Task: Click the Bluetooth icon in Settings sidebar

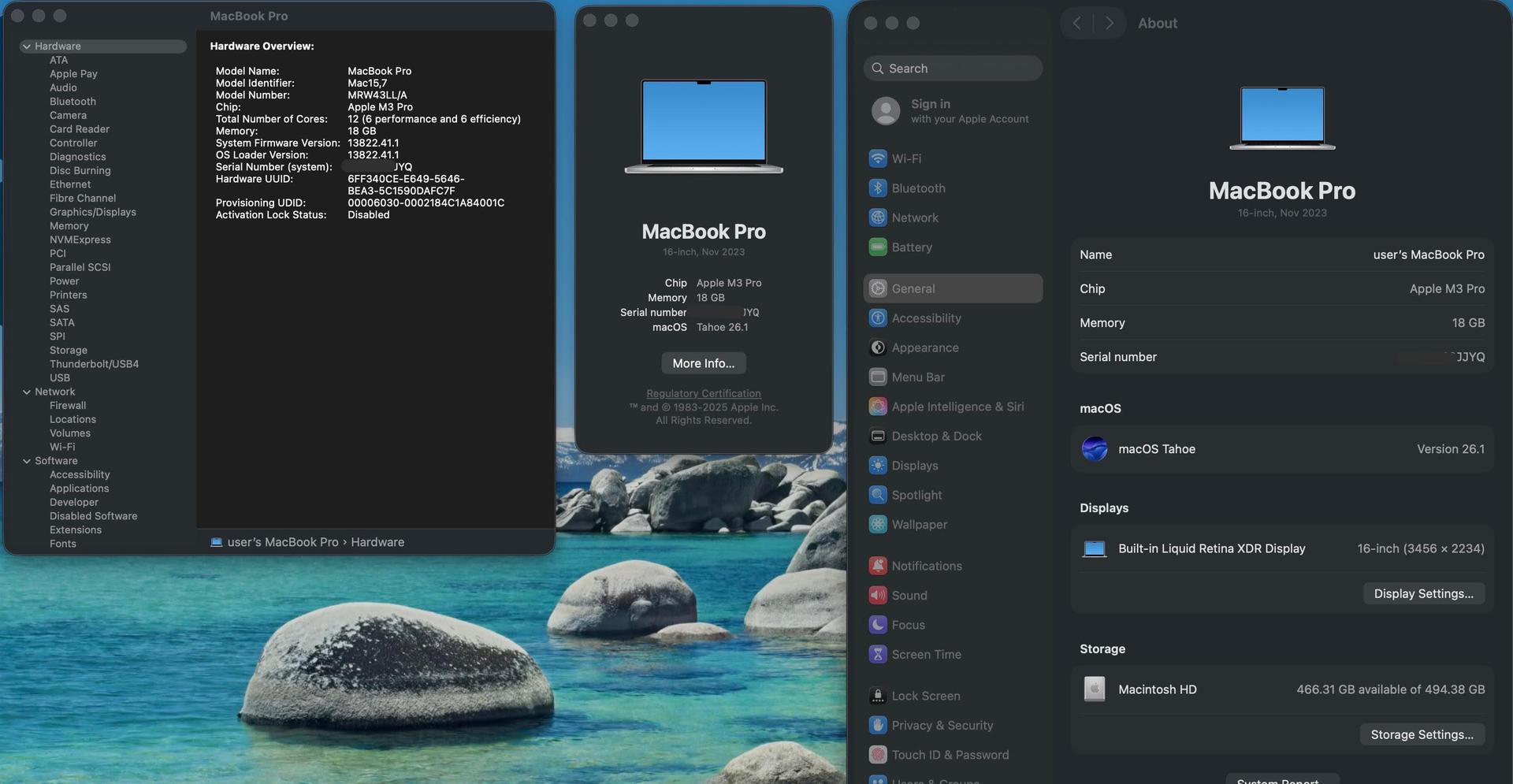Action: tap(877, 188)
